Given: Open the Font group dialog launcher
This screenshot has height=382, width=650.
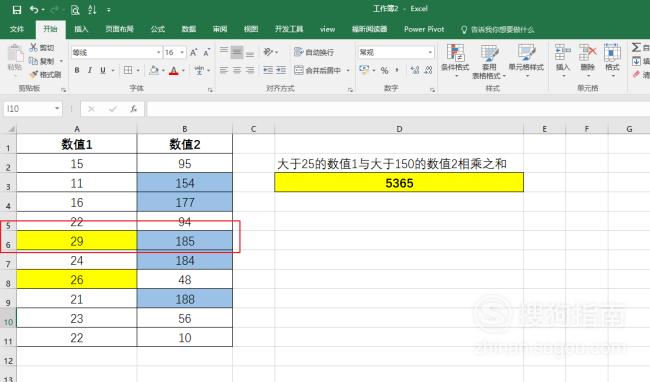Looking at the screenshot, I should coord(210,89).
